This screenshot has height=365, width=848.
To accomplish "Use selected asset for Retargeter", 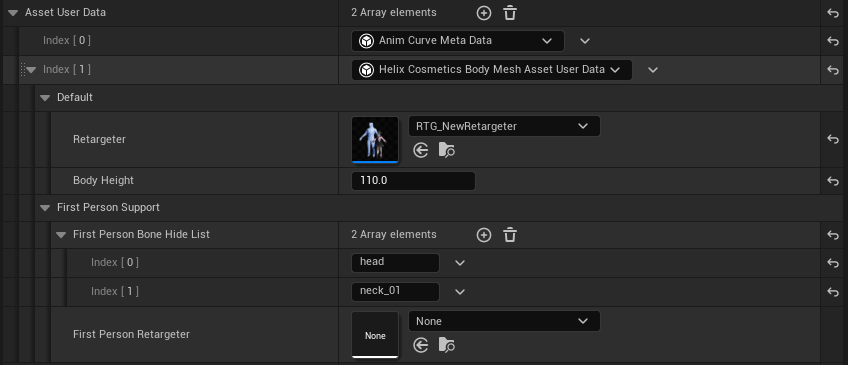I will [421, 150].
